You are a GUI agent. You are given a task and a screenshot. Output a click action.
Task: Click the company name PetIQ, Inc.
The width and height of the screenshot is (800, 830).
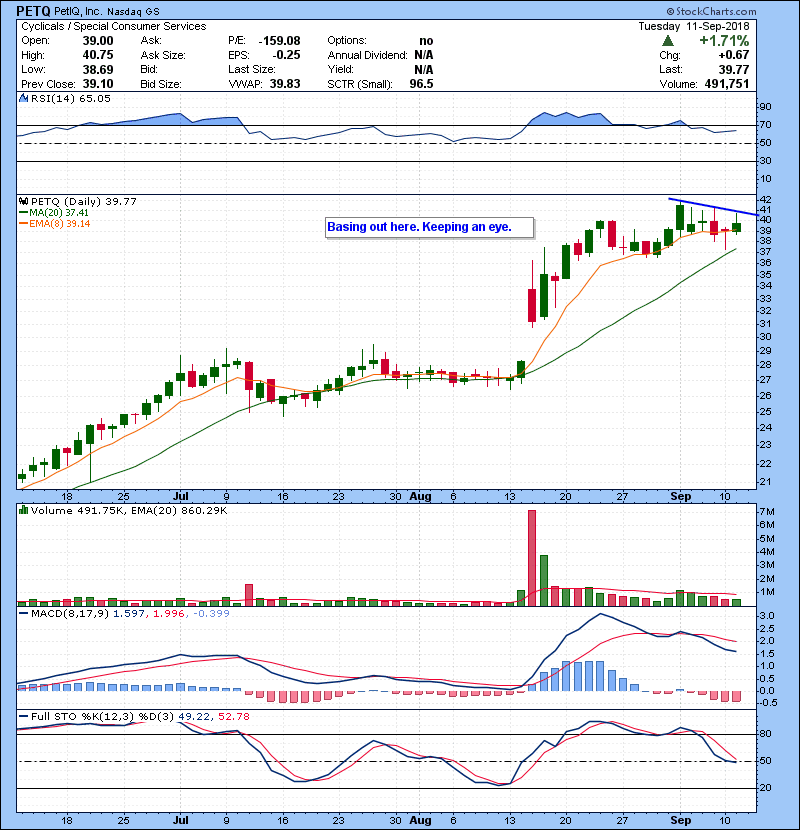78,12
